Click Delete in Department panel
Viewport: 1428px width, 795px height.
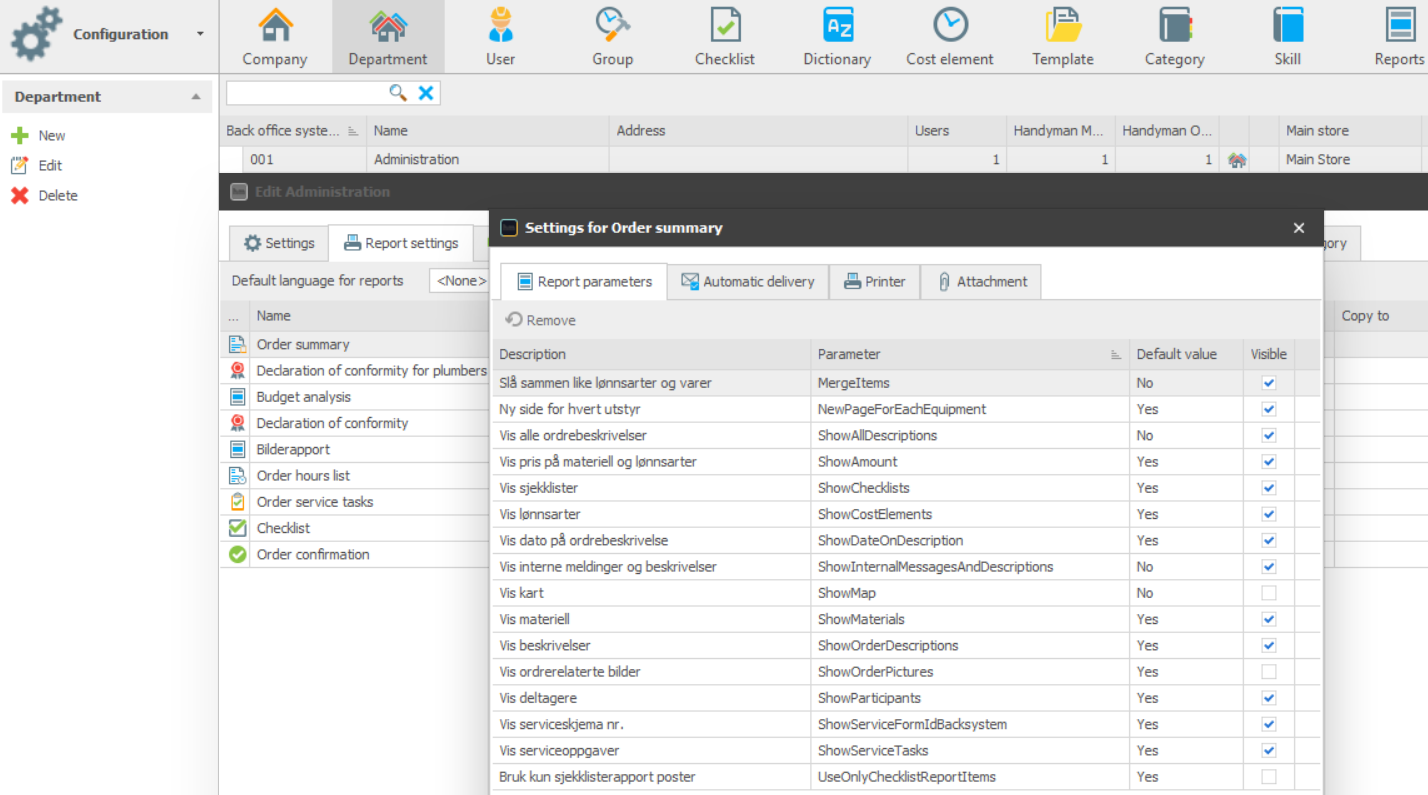pos(44,196)
